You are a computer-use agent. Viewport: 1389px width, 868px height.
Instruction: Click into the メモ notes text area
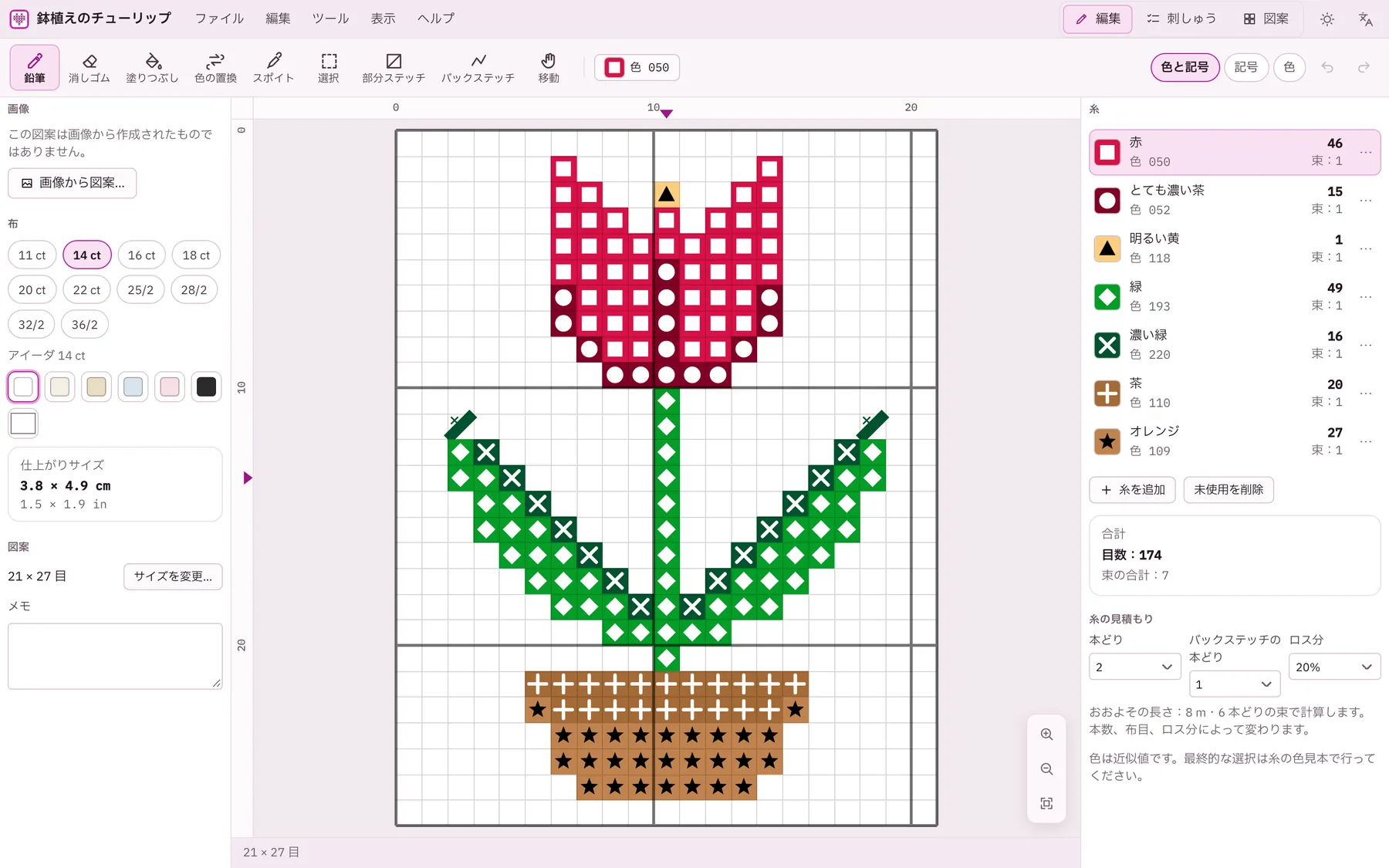pyautogui.click(x=115, y=656)
